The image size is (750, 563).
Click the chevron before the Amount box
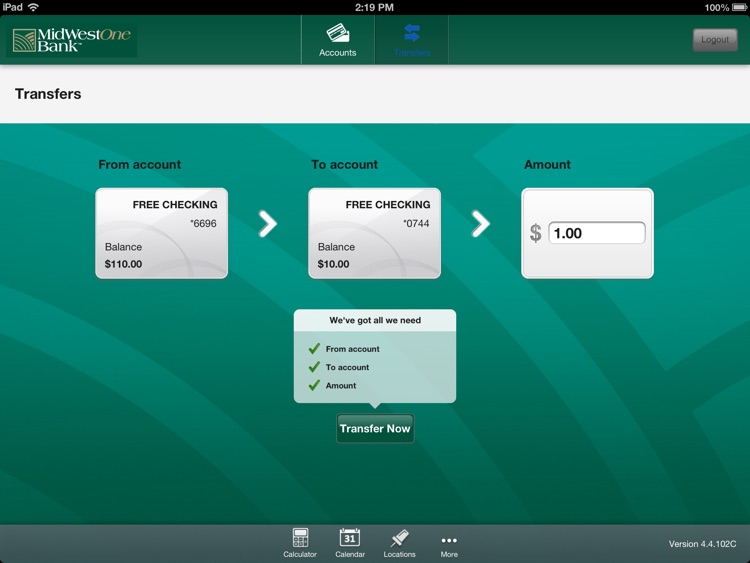tap(480, 223)
